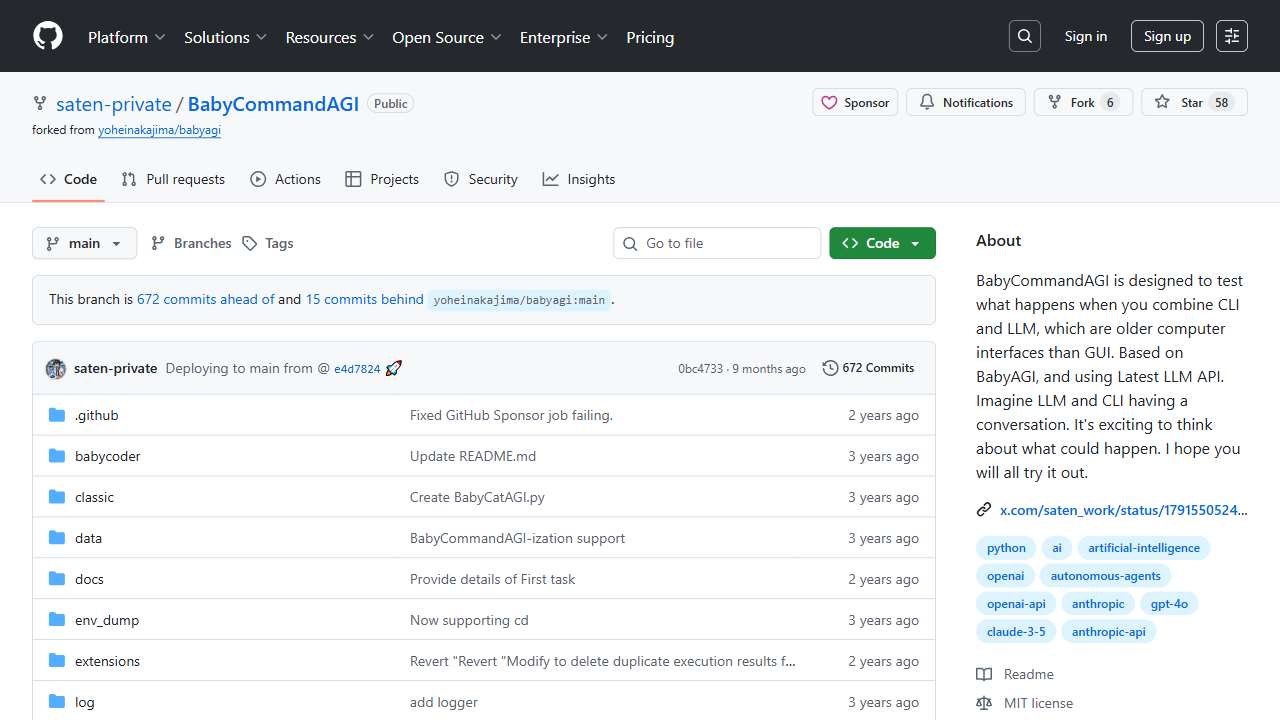
Task: Open the appearance settings icon
Action: coord(1232,37)
